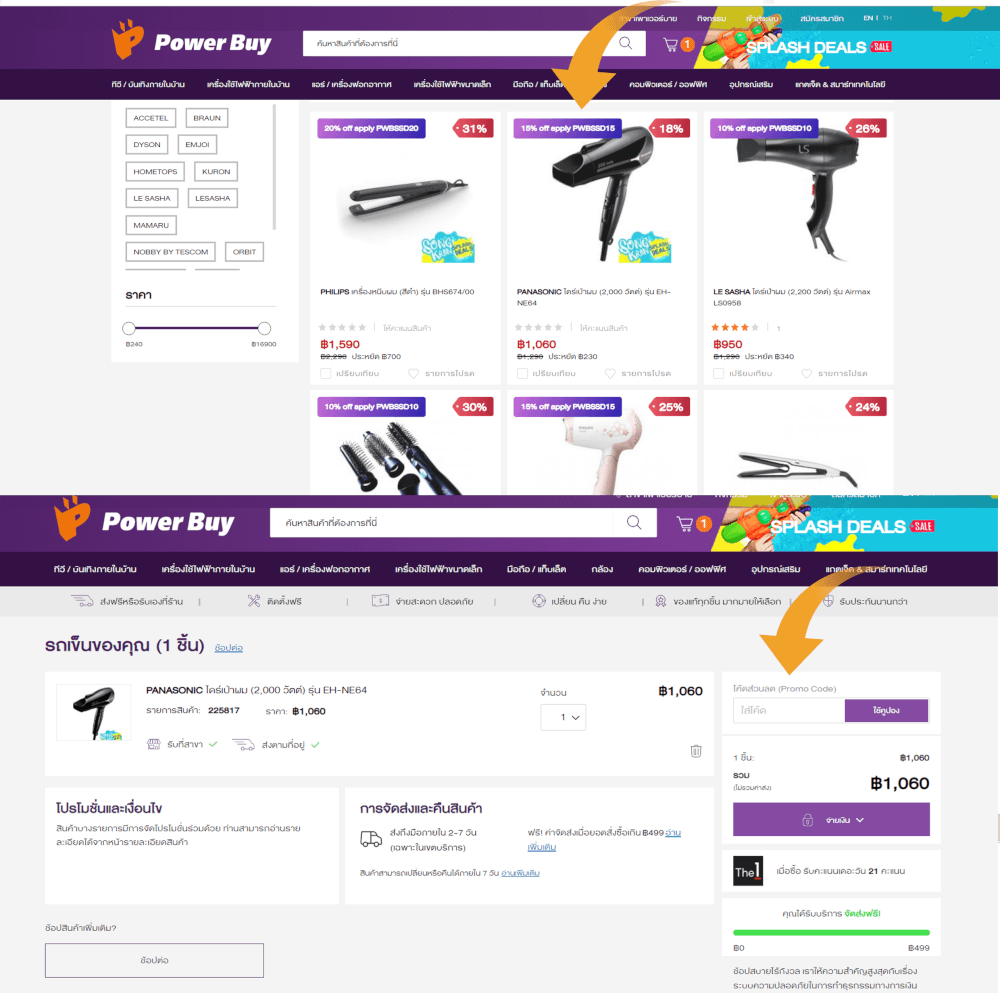Click the ช้อปต่อ outlined button at bottom
1000x993 pixels.
(154, 960)
